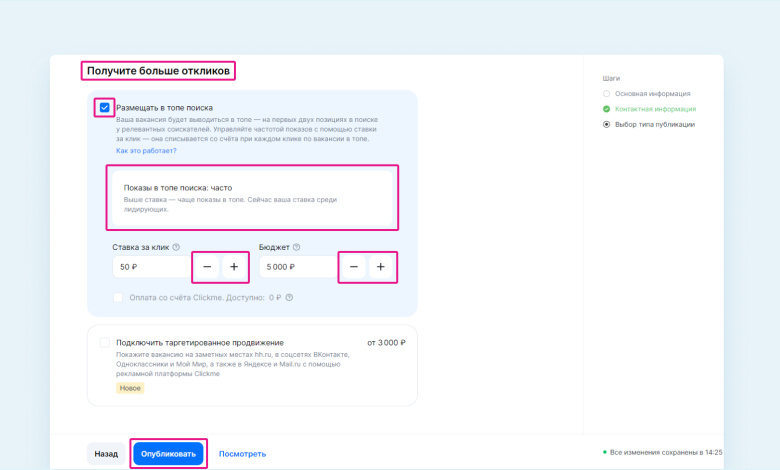Increase Ставка за клик with plus button
Screen dimensions: 780x470
point(234,267)
